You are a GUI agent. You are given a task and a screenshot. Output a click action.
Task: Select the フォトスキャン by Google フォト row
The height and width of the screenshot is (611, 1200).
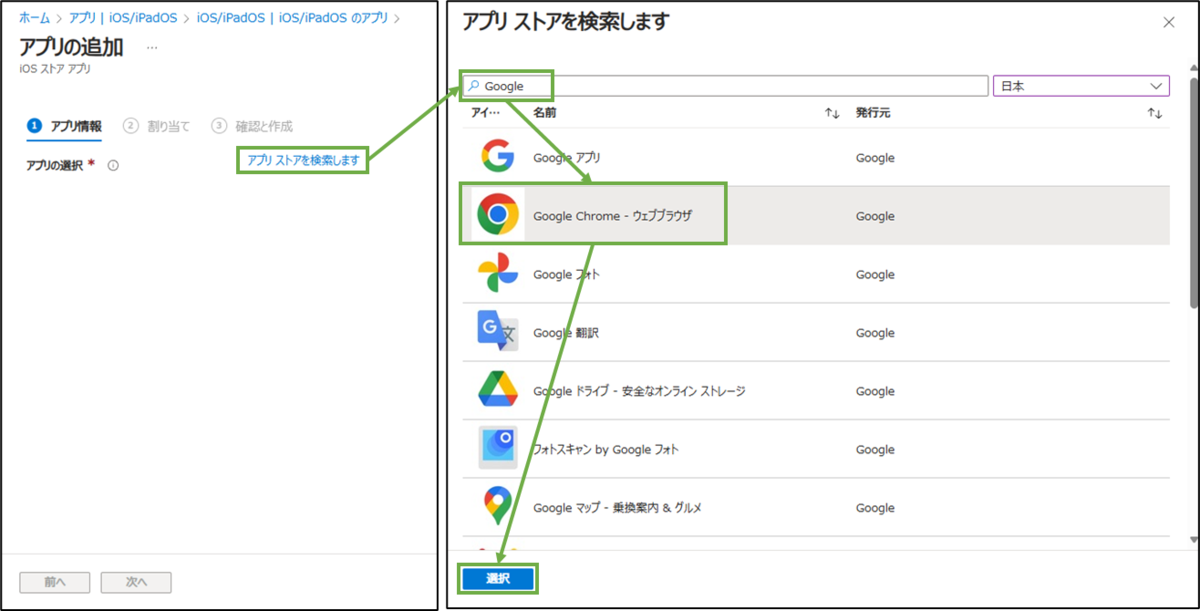point(814,449)
